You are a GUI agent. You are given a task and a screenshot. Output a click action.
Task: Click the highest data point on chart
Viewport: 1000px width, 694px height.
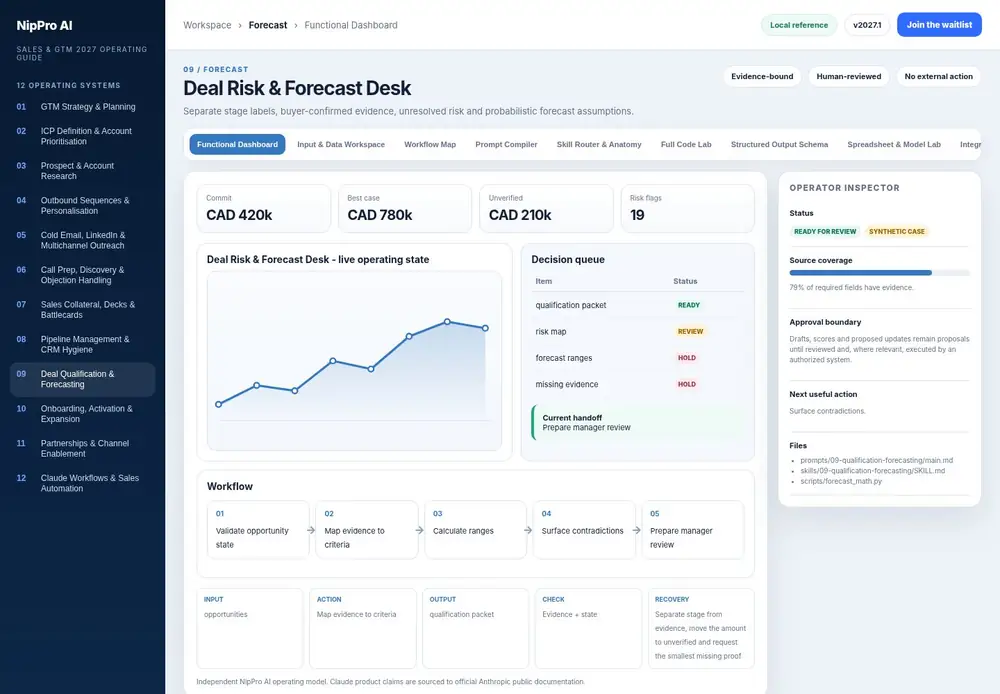pos(447,322)
